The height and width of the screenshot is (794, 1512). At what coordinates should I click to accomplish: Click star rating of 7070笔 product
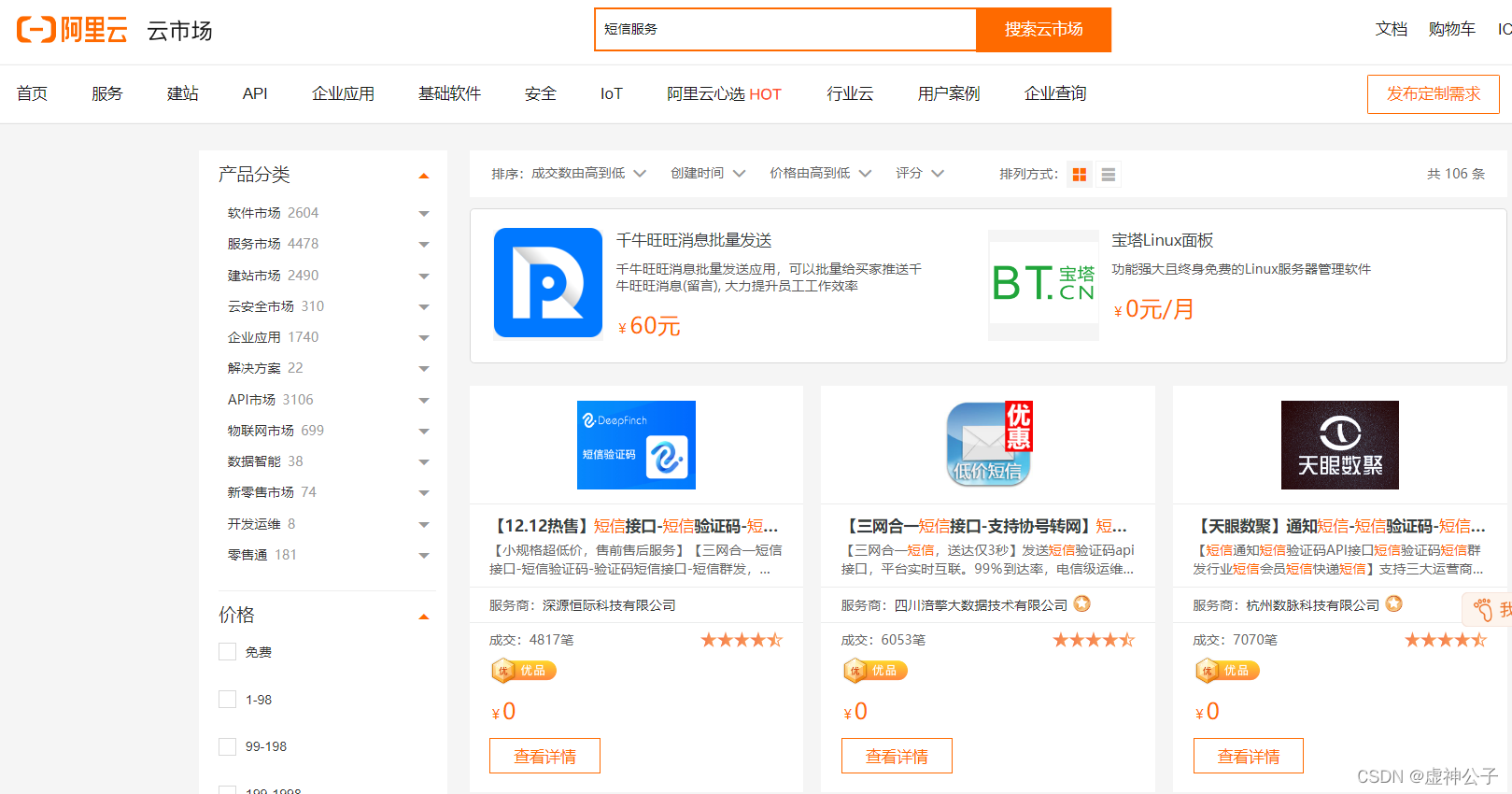click(1446, 640)
